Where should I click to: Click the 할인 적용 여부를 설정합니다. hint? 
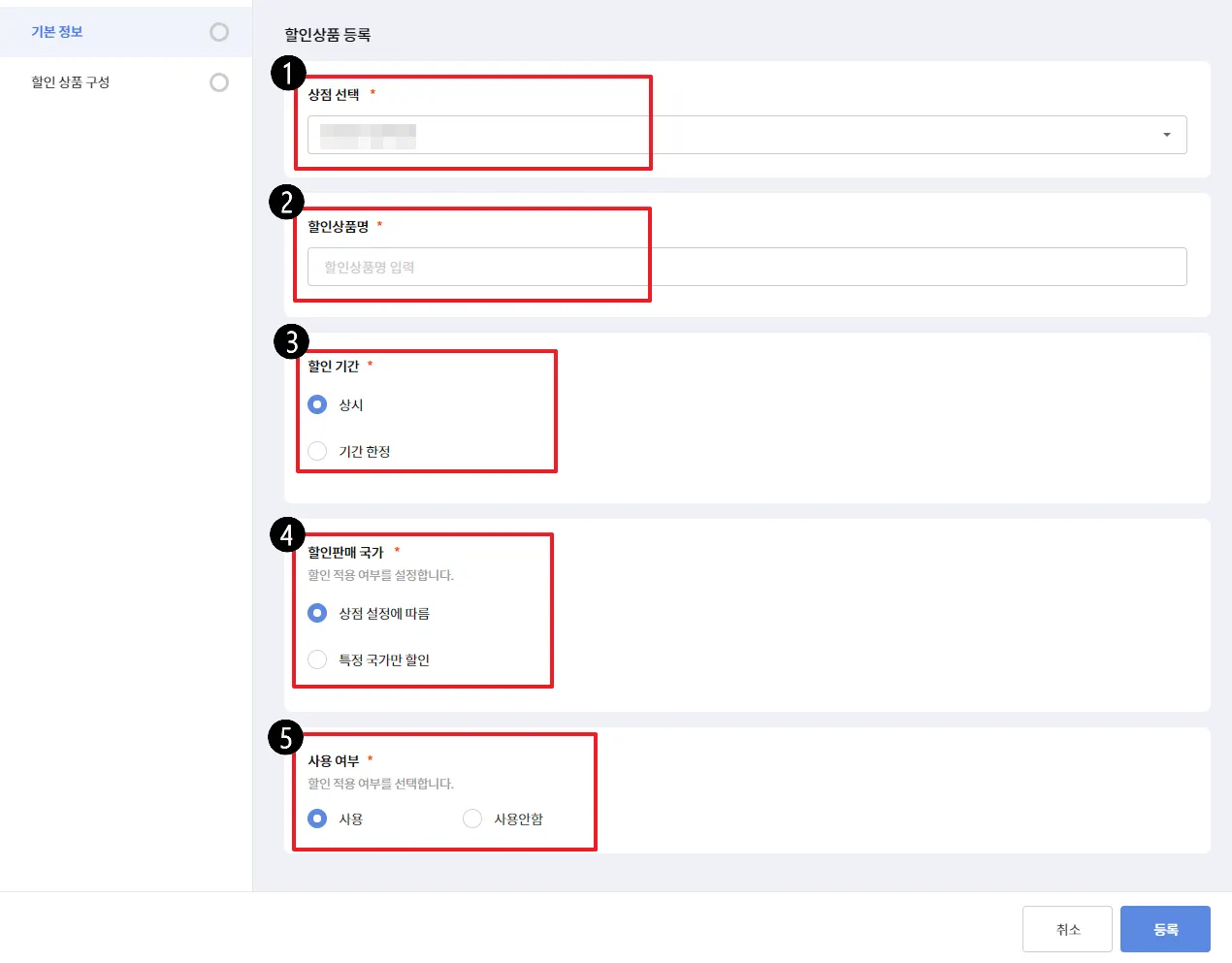[381, 575]
